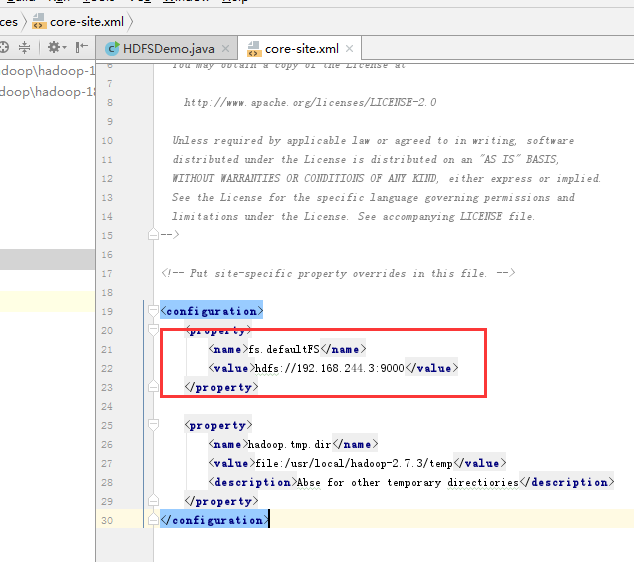Fold the second property block on line 25
Image resolution: width=634 pixels, height=562 pixels.
pos(153,425)
